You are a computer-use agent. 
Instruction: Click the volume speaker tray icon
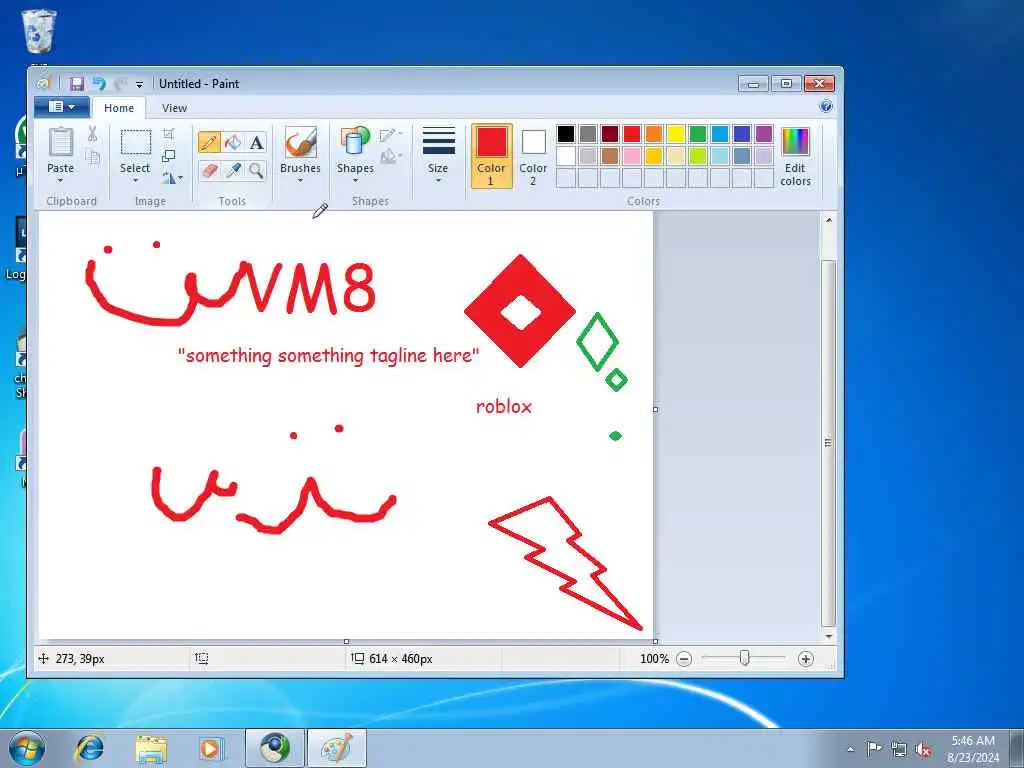[x=923, y=750]
